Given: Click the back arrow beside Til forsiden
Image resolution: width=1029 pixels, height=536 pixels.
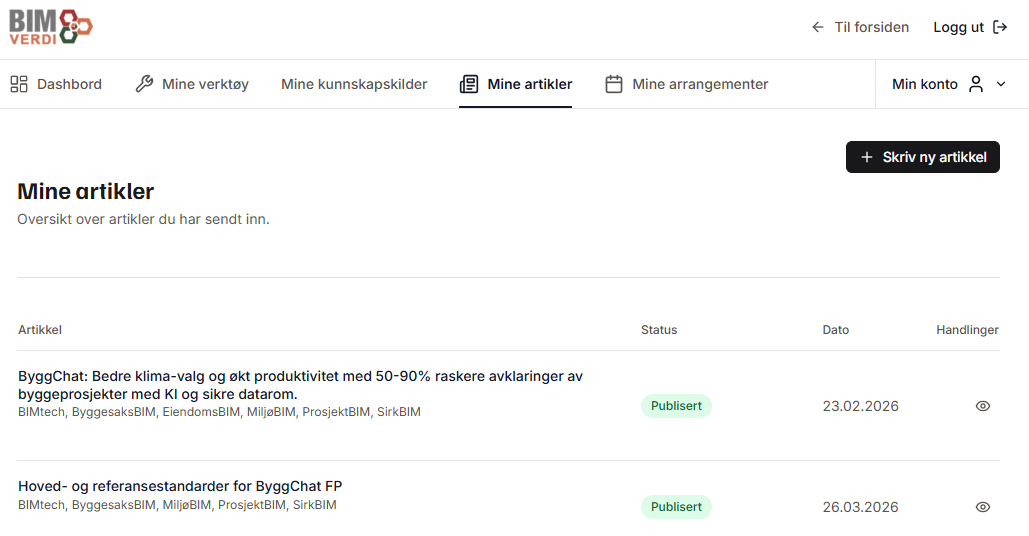Looking at the screenshot, I should (x=817, y=27).
